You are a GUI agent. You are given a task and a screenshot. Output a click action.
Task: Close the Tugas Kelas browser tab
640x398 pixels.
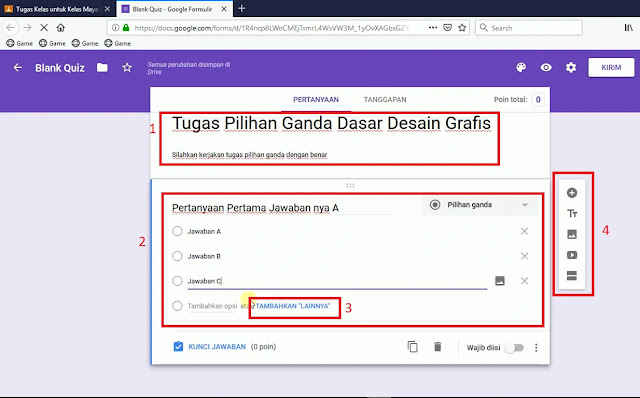click(x=107, y=9)
